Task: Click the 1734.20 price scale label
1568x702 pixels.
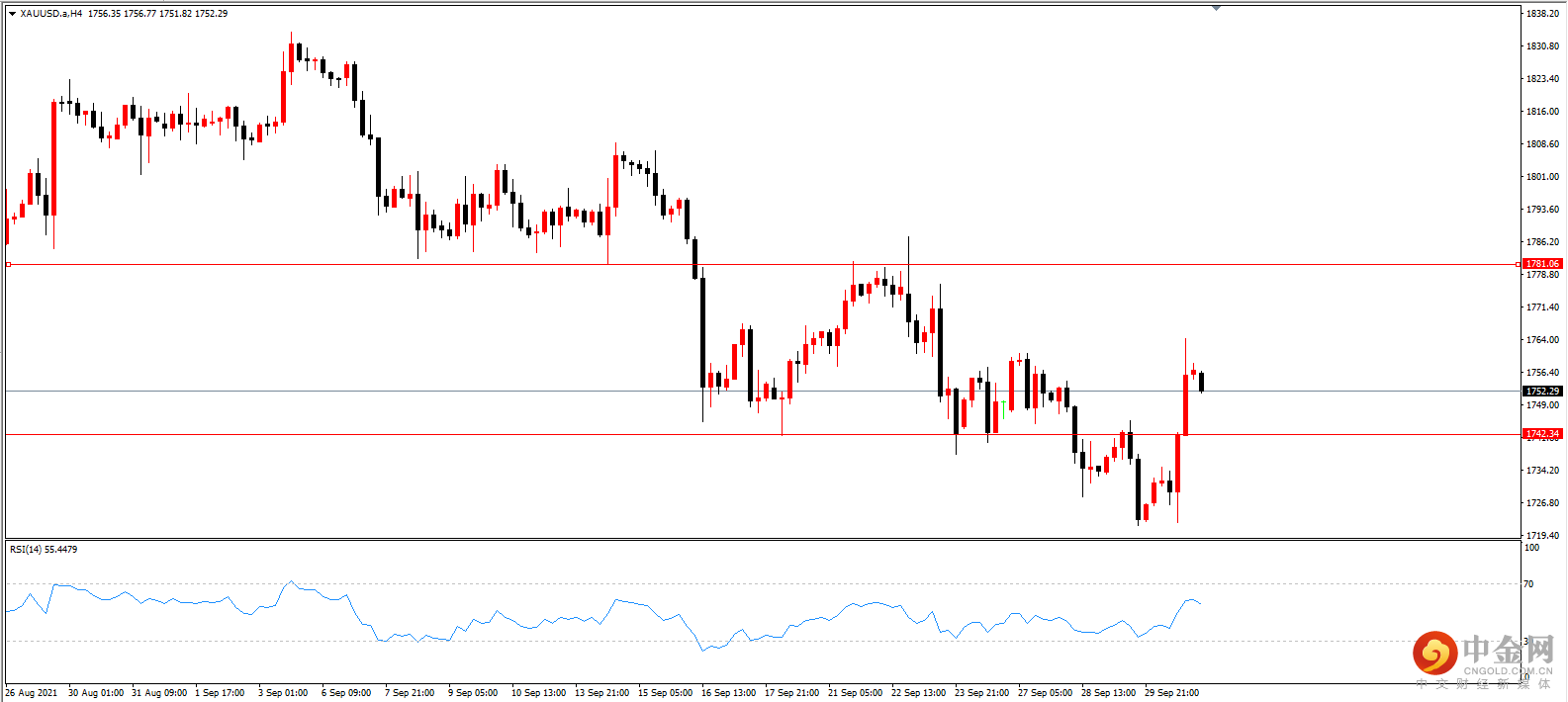Action: tap(1542, 471)
